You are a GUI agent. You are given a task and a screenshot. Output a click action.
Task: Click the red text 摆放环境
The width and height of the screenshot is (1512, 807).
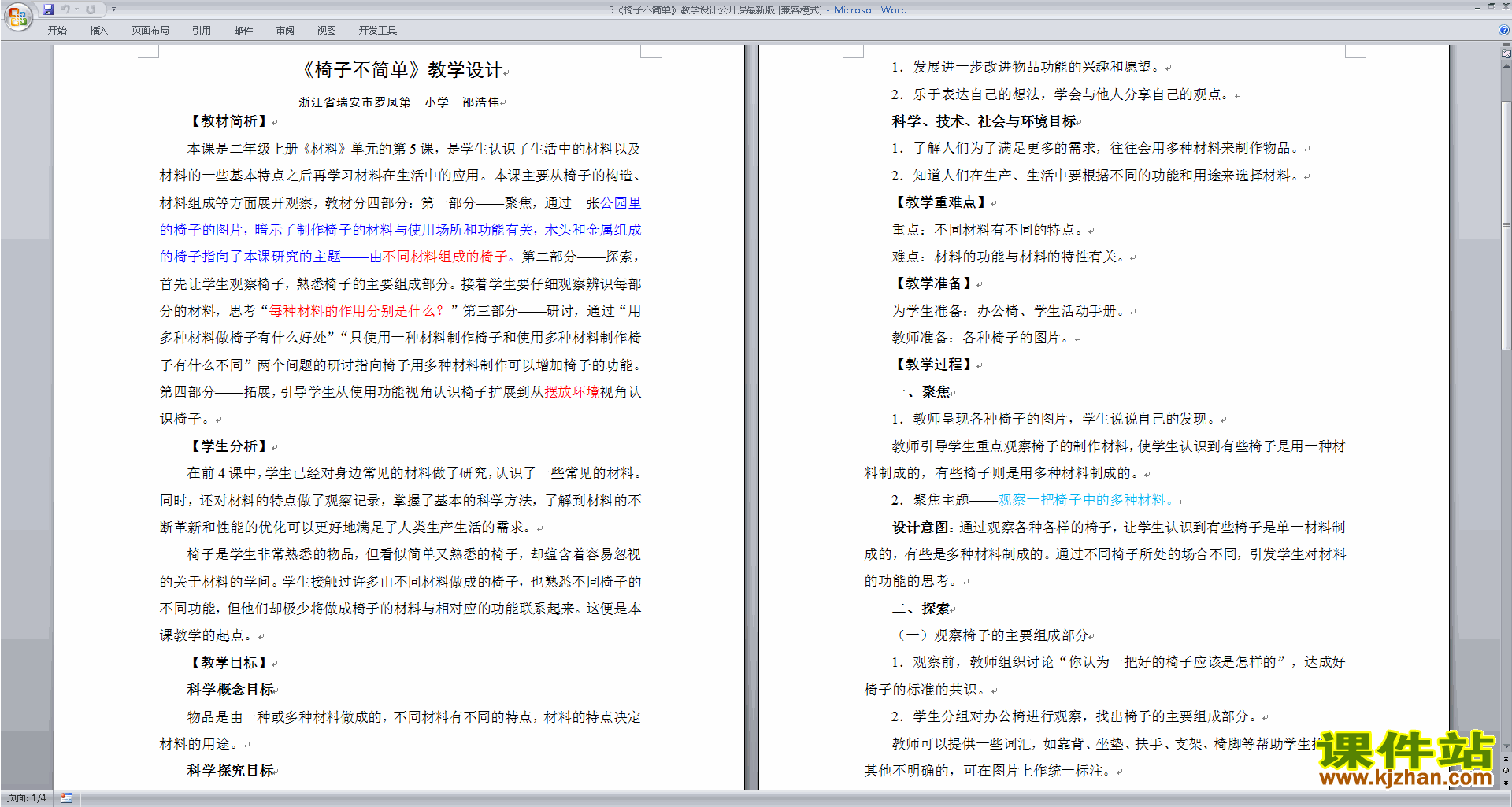click(572, 392)
